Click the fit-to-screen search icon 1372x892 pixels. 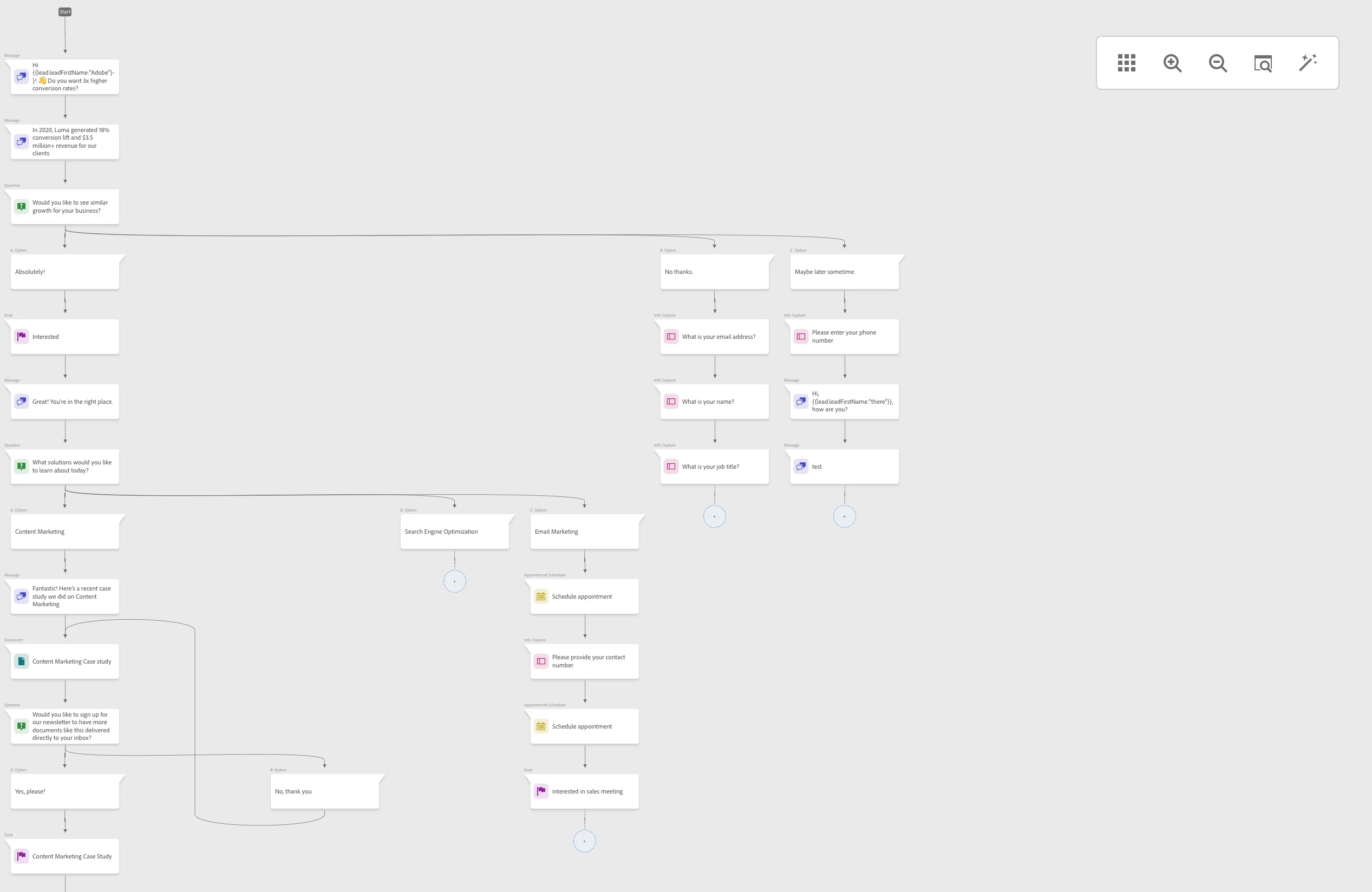(x=1263, y=63)
